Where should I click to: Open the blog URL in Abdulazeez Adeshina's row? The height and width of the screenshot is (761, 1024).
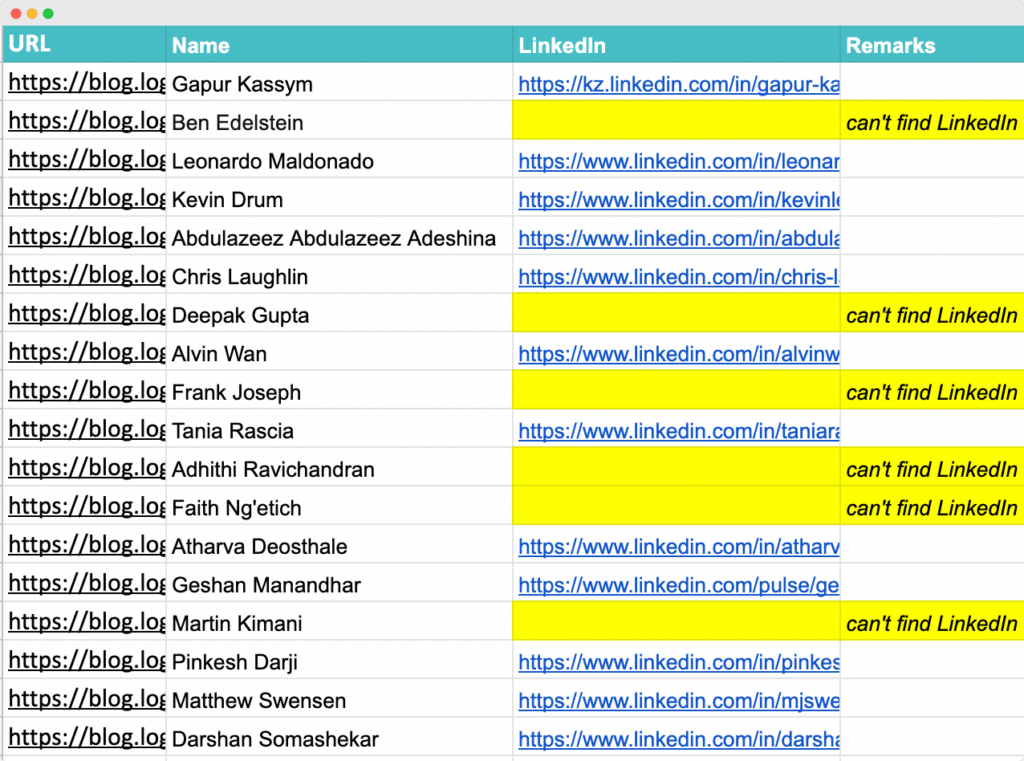[x=86, y=237]
